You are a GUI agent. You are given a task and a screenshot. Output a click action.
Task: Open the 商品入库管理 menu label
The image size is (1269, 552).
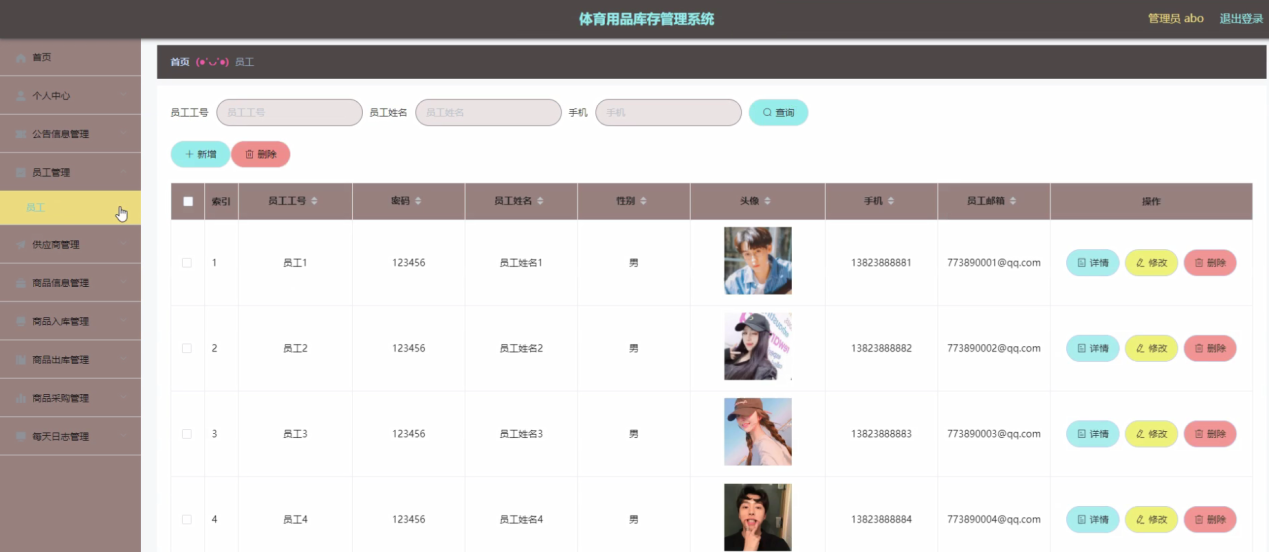(x=61, y=321)
